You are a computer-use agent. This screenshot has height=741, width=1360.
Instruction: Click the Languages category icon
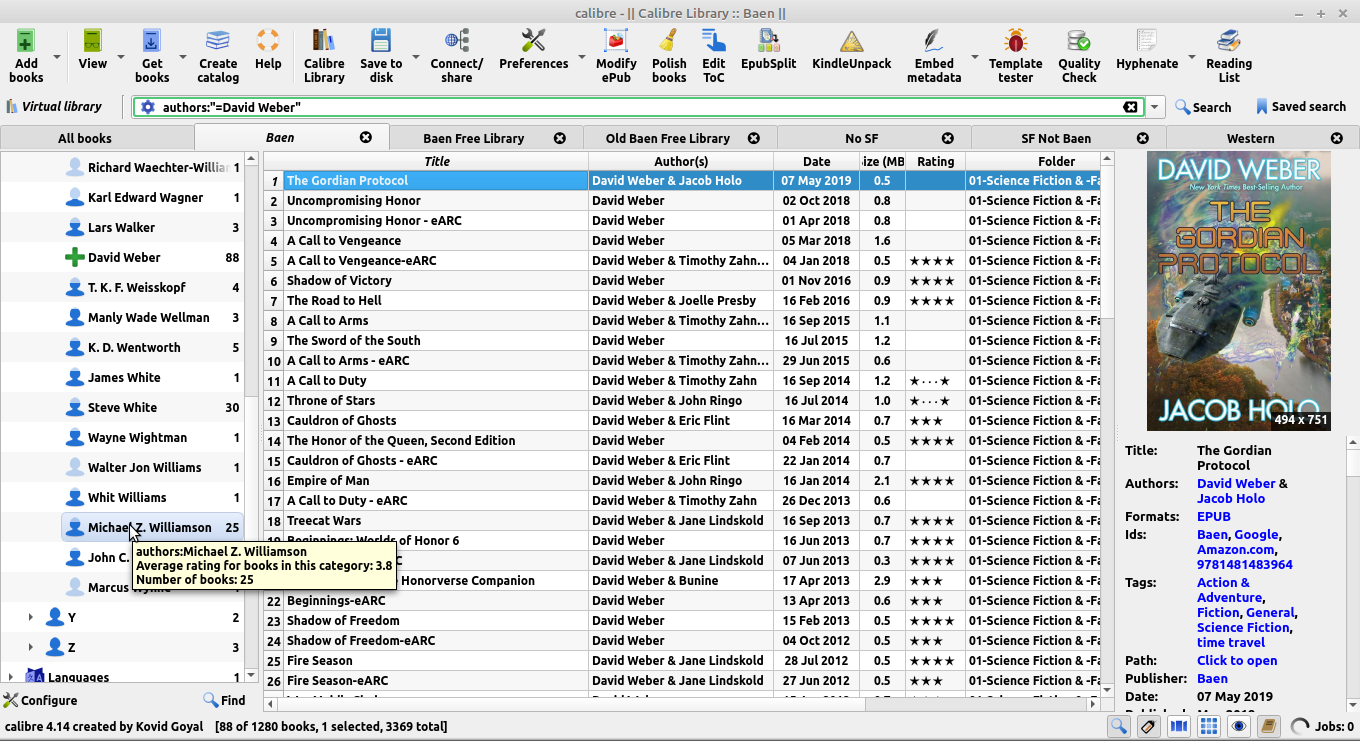35,677
